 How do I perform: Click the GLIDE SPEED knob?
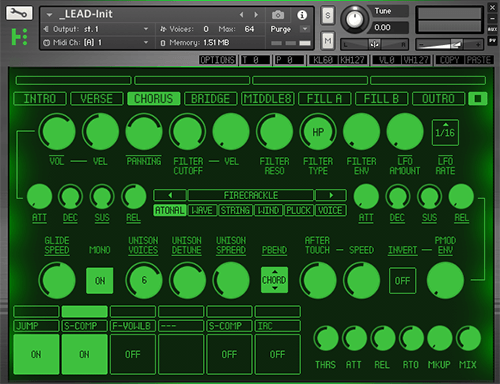coord(57,280)
